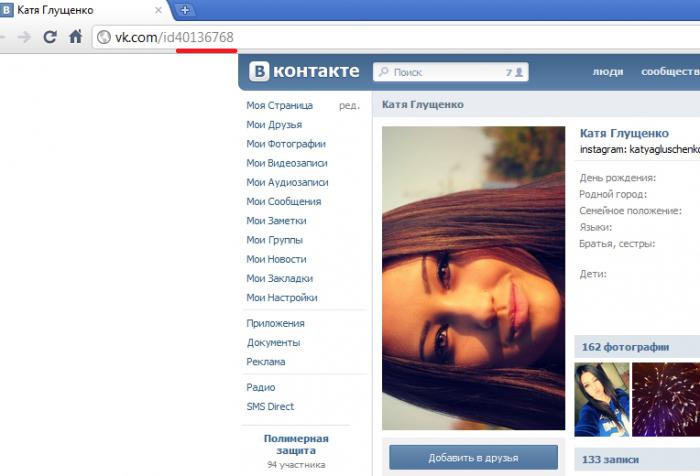Screen dimensions: 700x476
Task: Click the Катя Глущенко profile name heading
Action: (624, 133)
